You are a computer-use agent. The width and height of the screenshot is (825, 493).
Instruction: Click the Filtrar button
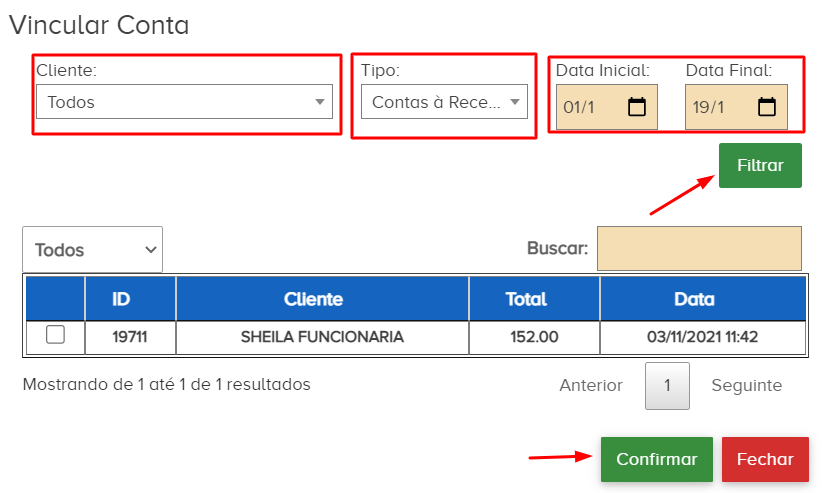pos(760,165)
